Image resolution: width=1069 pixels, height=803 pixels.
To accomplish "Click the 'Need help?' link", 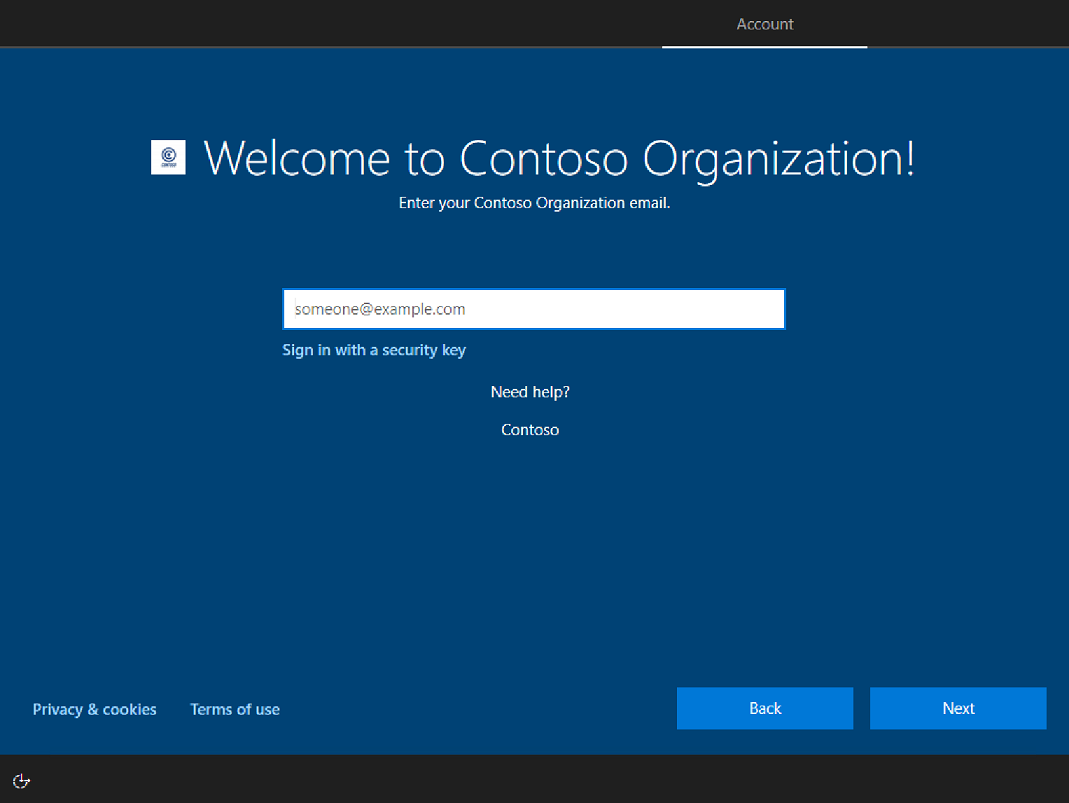I will click(x=530, y=392).
